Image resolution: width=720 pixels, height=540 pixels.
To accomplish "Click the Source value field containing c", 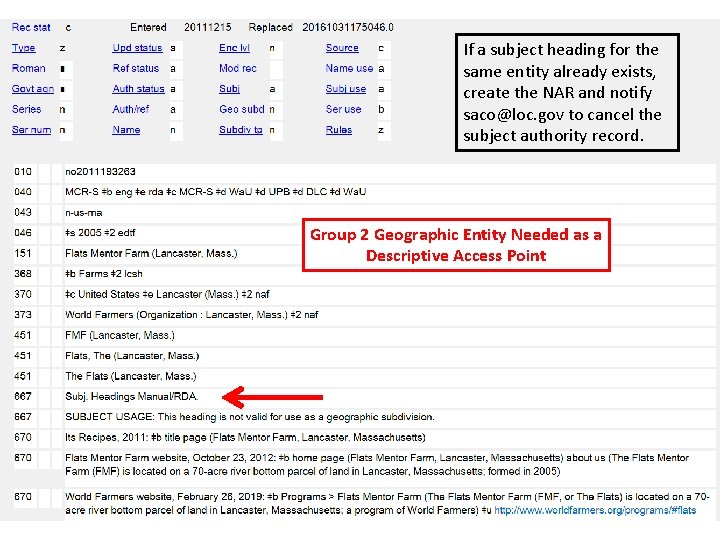I will click(x=384, y=48).
